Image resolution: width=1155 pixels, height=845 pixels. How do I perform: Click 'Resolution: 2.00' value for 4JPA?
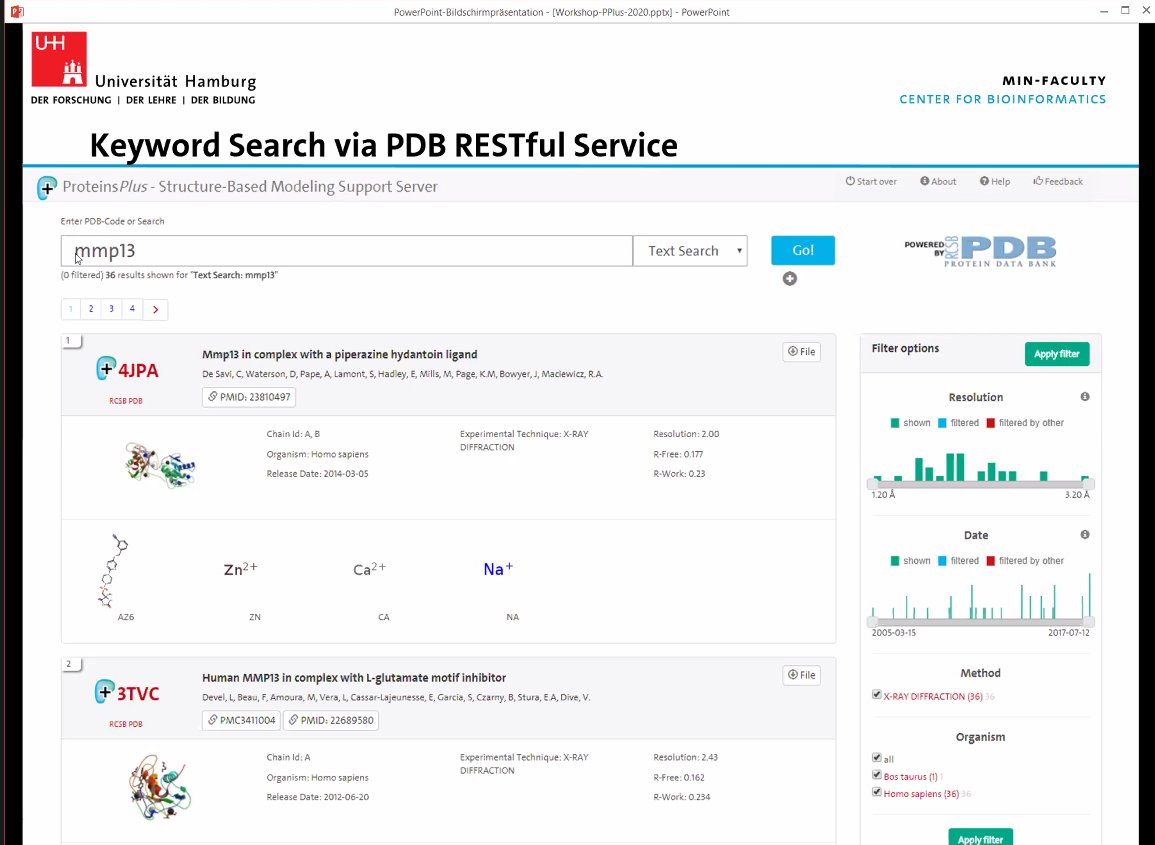point(687,434)
